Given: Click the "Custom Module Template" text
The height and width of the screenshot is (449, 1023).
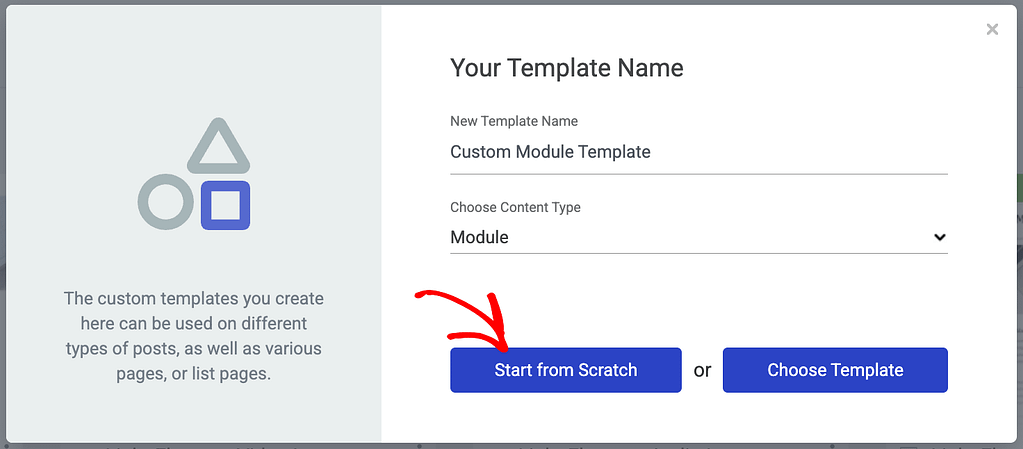Looking at the screenshot, I should [x=550, y=153].
